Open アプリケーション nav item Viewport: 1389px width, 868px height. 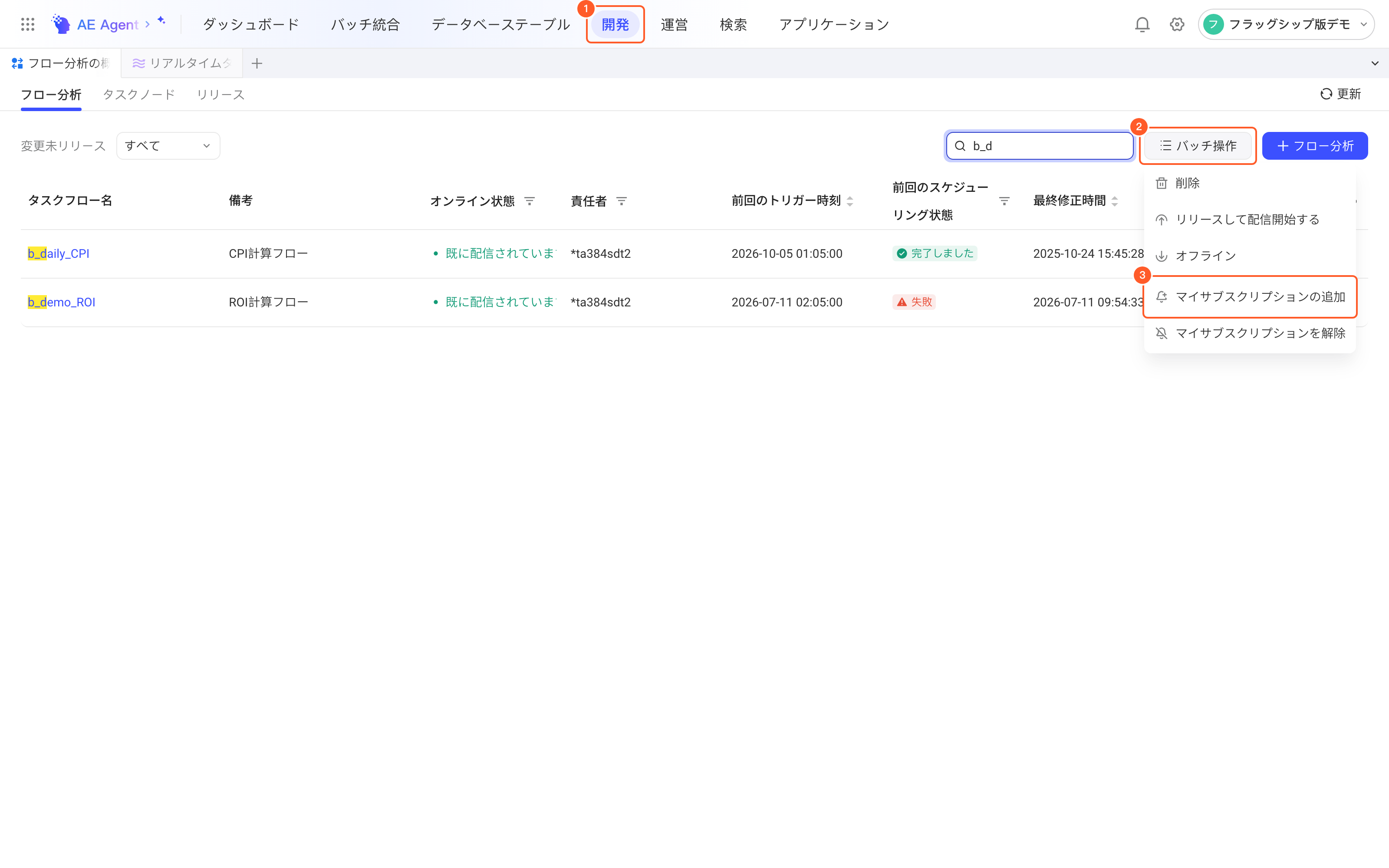834,24
